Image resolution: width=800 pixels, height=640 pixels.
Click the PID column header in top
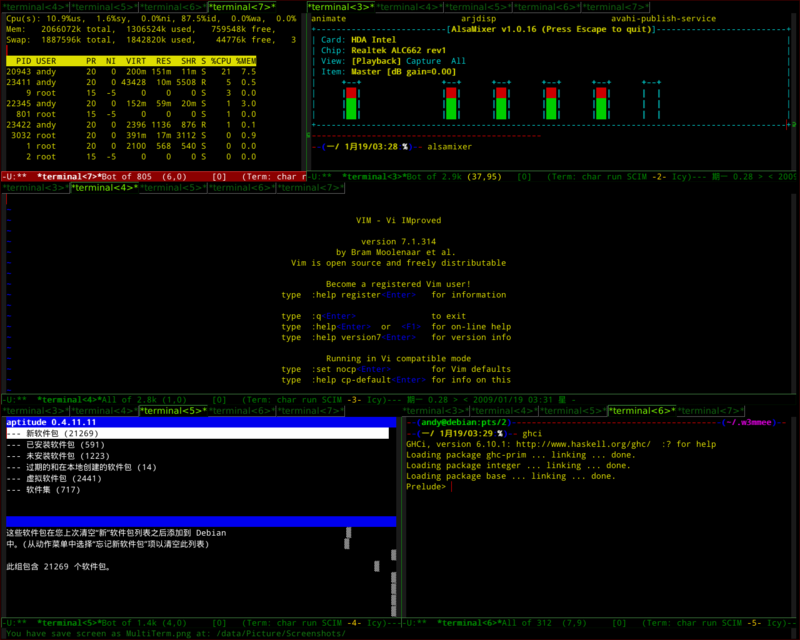click(x=23, y=61)
